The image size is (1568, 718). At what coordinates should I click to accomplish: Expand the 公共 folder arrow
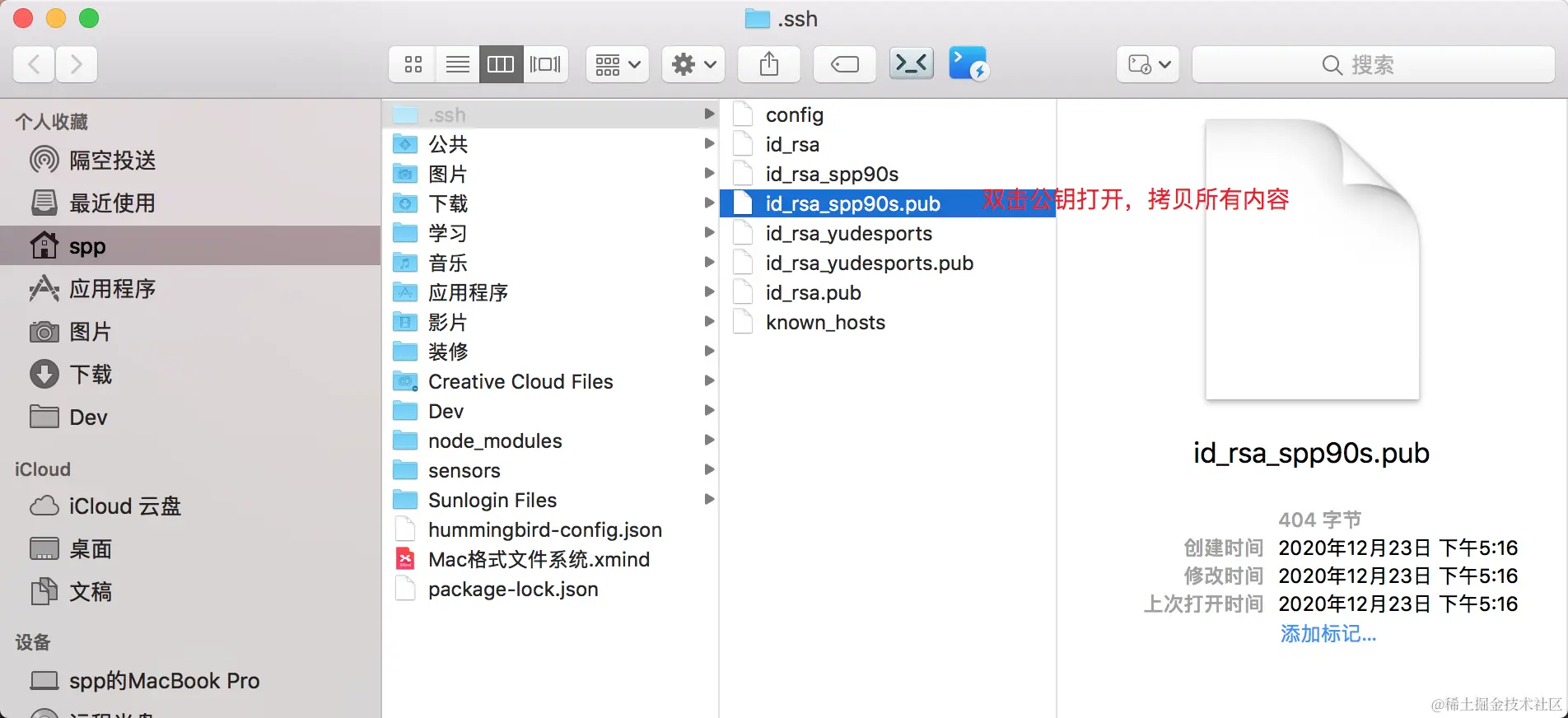click(x=708, y=143)
